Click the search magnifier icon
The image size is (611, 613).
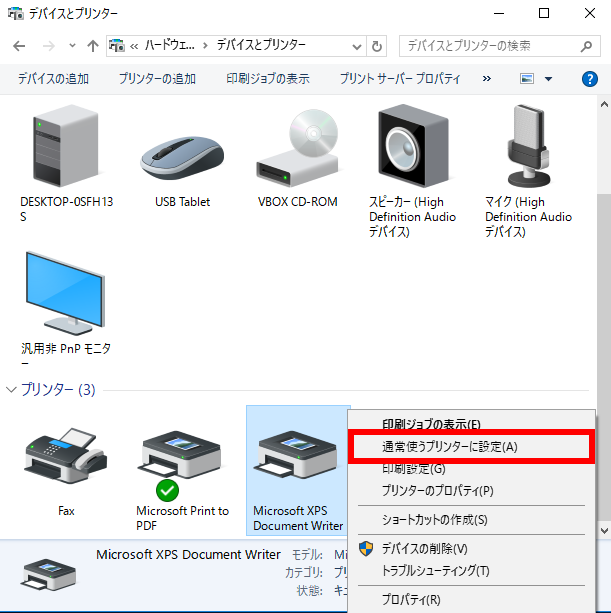(x=586, y=46)
